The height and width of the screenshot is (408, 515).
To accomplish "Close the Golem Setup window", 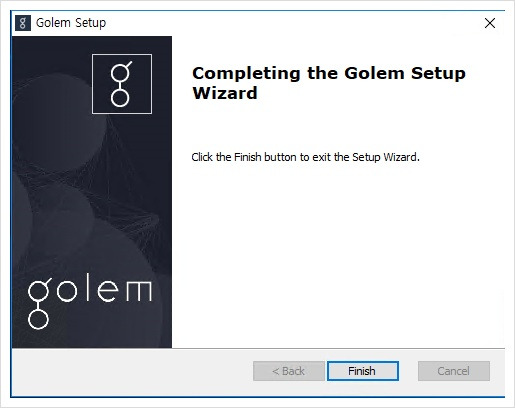I will (x=490, y=23).
